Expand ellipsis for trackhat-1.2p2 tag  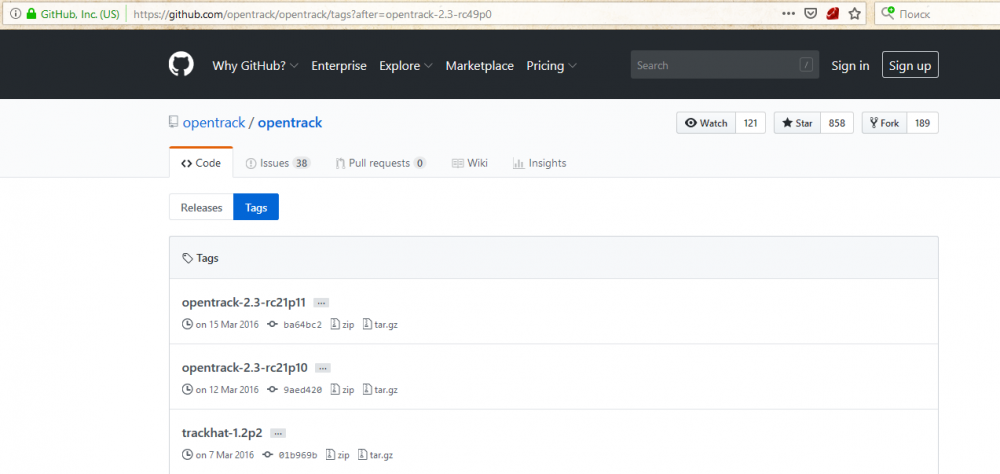pos(278,433)
